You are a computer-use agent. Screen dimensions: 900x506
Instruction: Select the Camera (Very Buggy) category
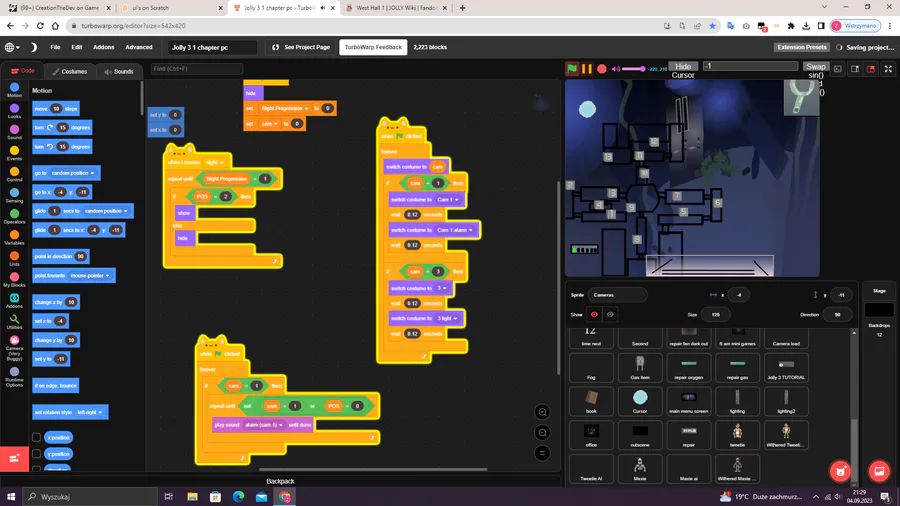coord(14,348)
